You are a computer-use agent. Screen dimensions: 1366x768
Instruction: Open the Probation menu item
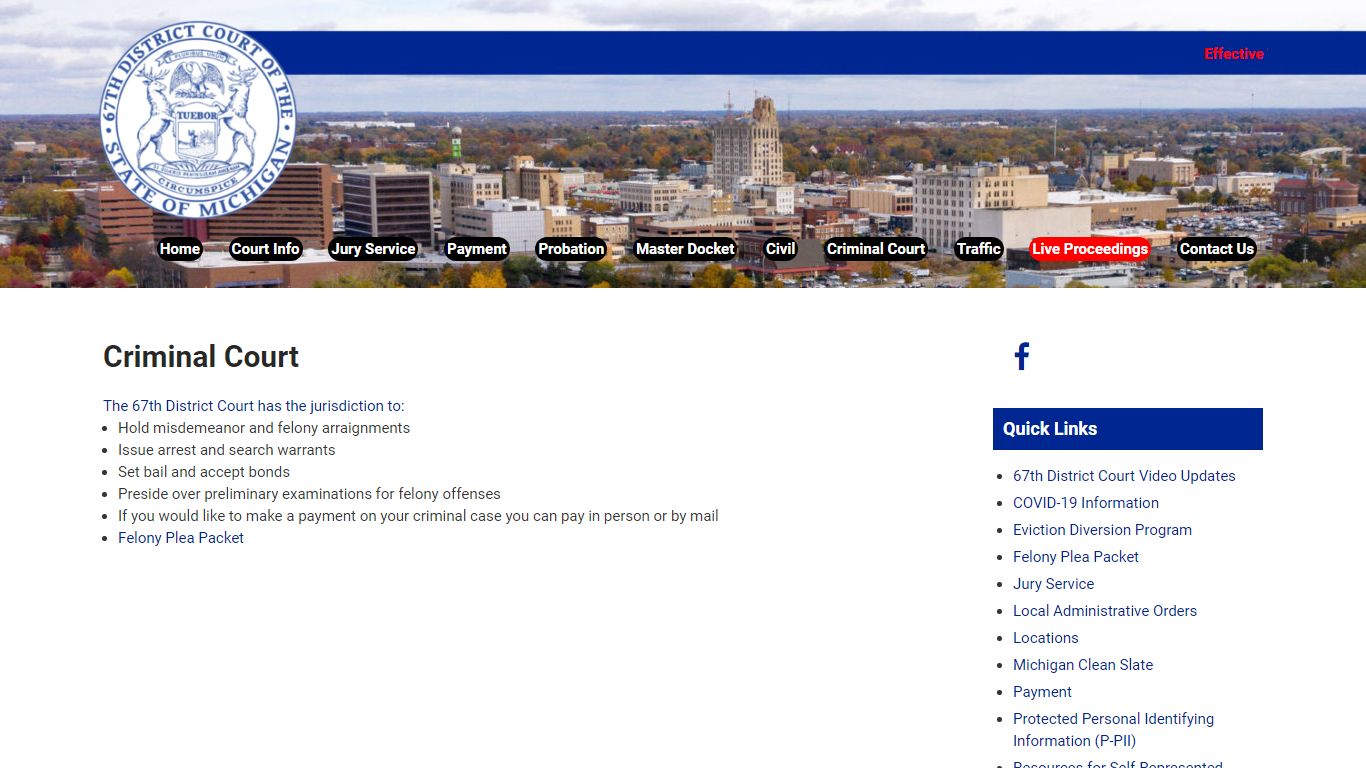tap(571, 249)
